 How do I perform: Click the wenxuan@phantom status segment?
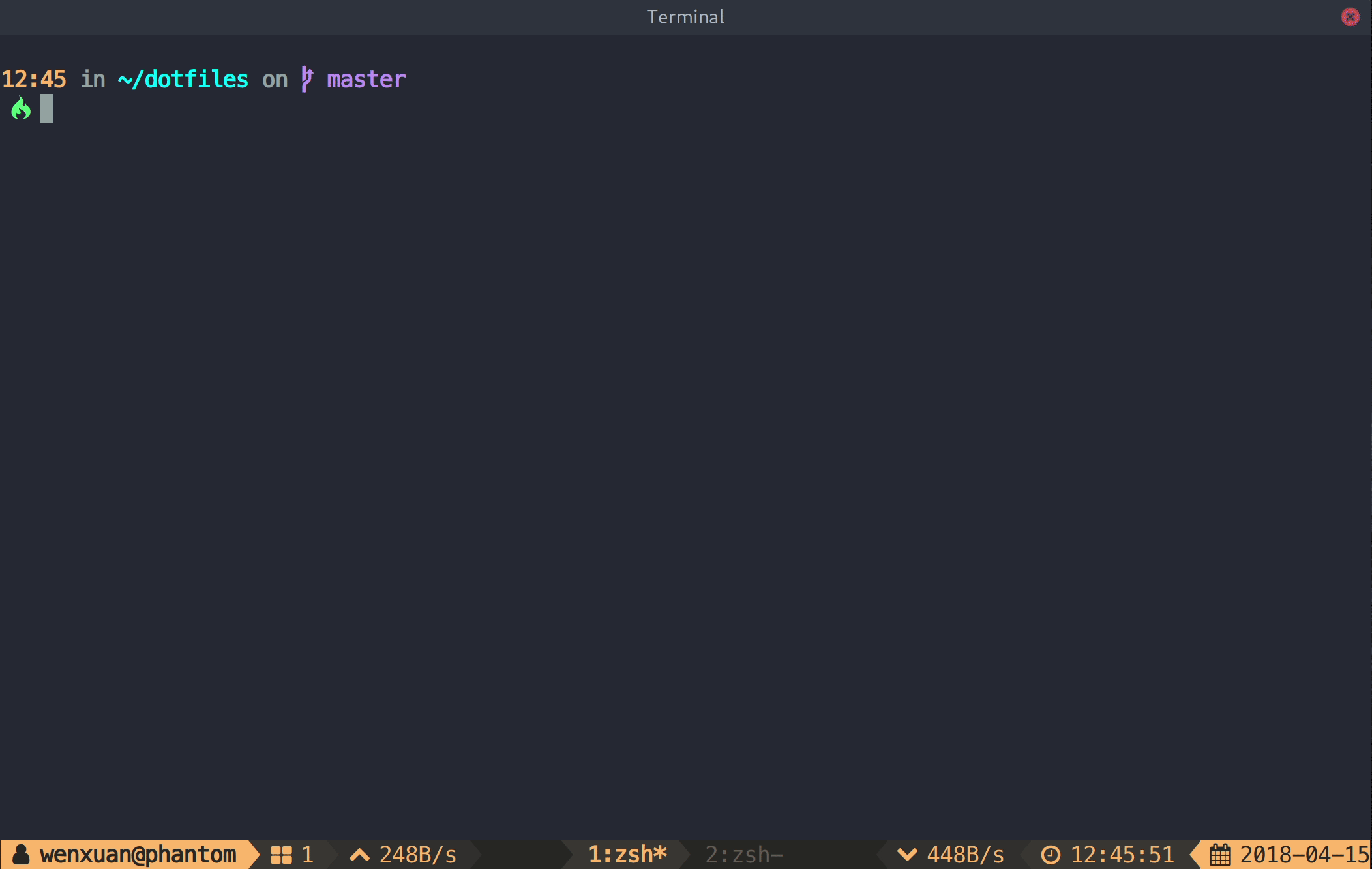pos(137,854)
